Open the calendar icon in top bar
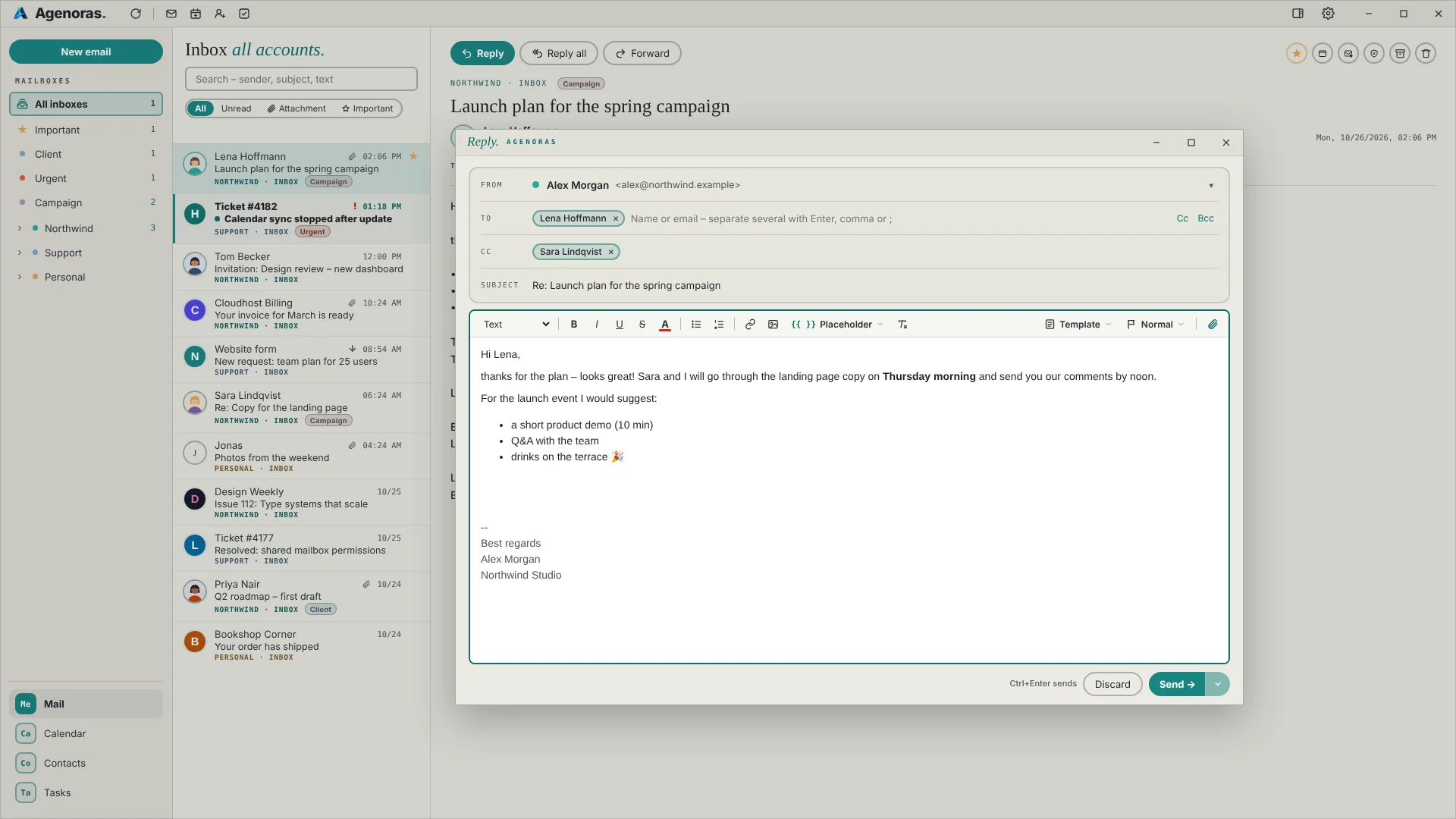 (196, 14)
